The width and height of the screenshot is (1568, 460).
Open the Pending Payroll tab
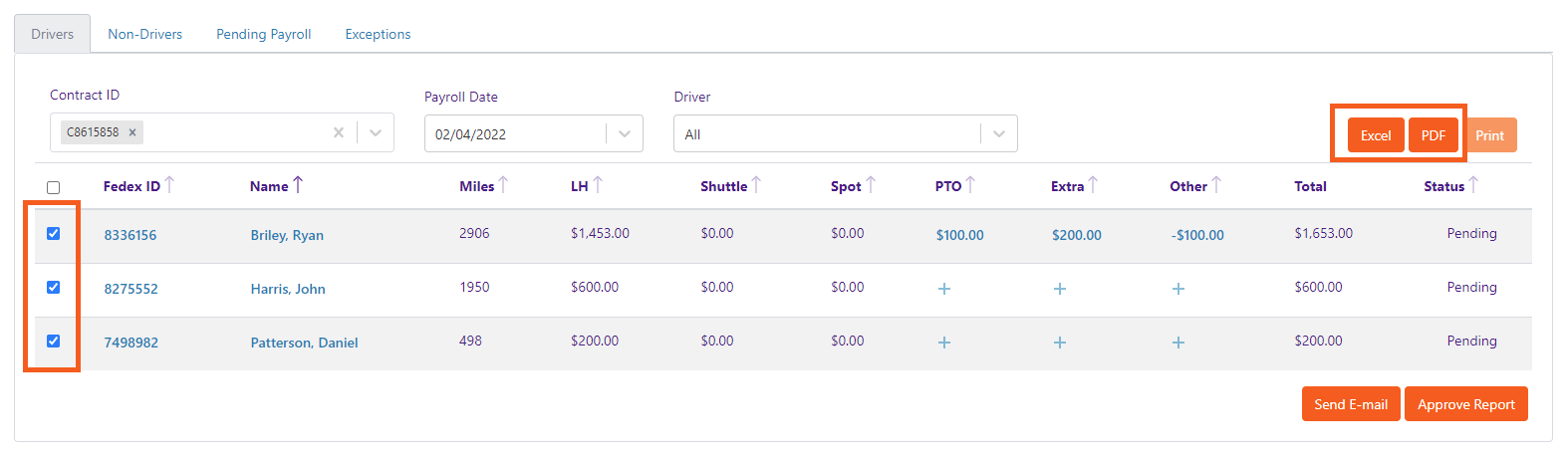(x=264, y=34)
